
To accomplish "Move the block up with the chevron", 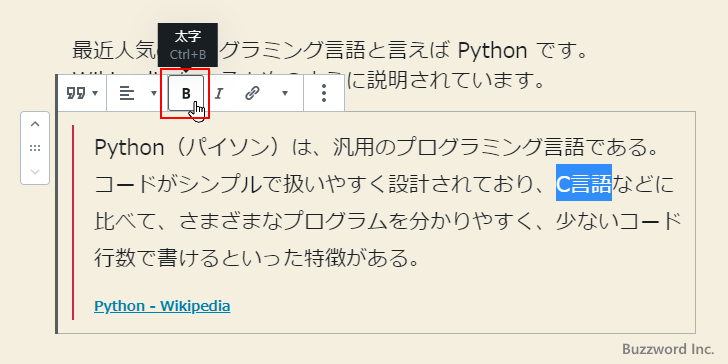I will 35,124.
